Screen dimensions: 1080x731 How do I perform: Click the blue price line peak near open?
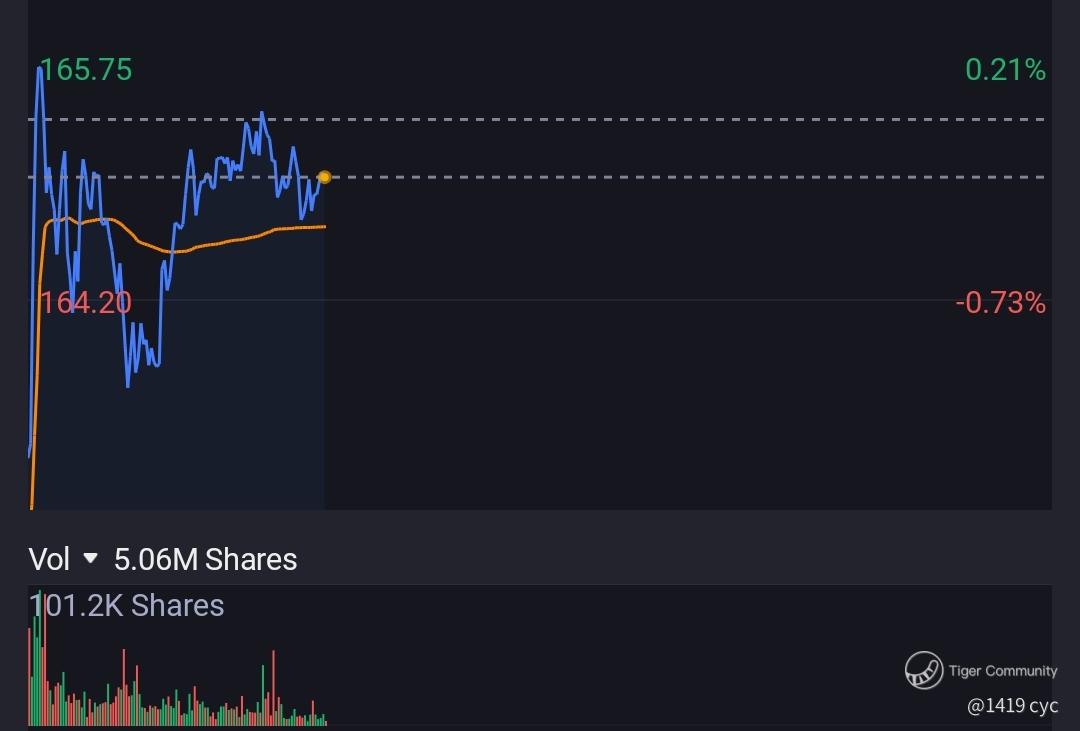(x=40, y=69)
